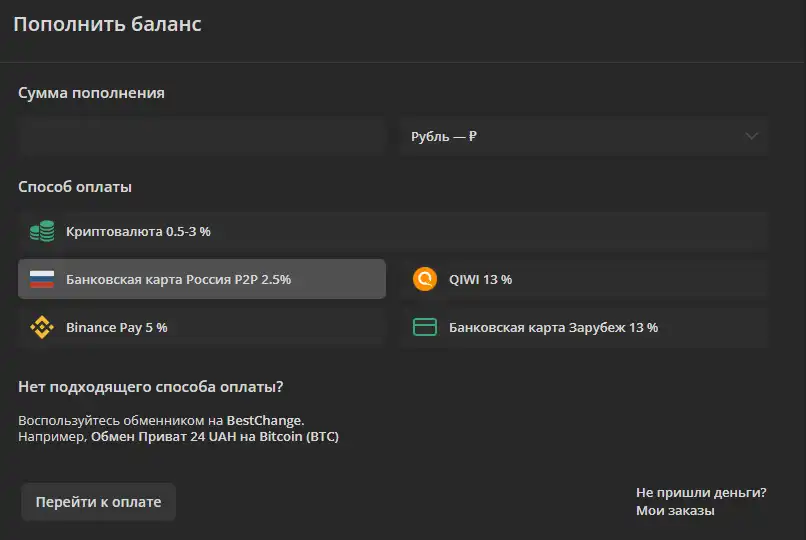Click the yellow Binance Pay logo

pos(42,327)
